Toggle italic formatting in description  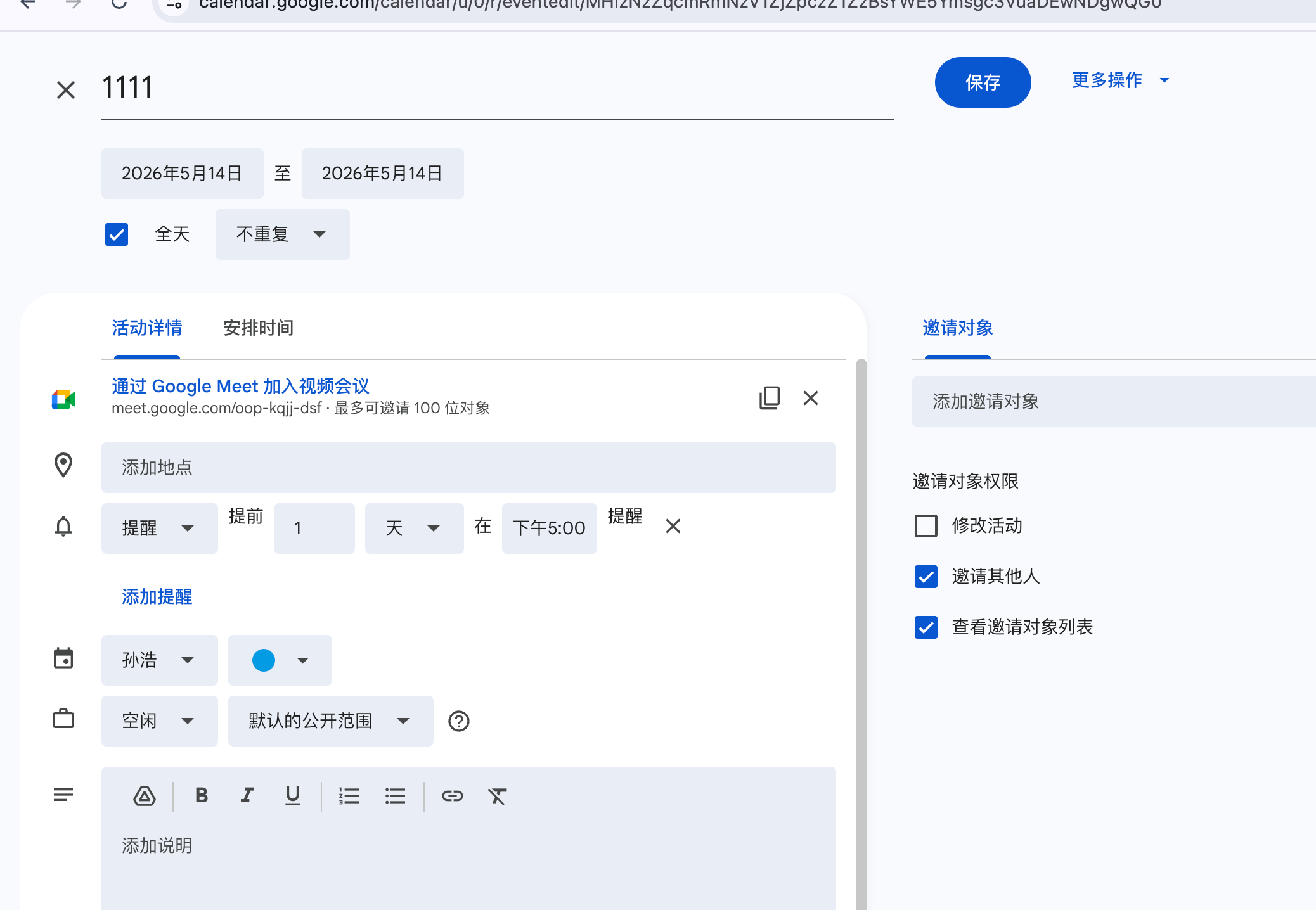pyautogui.click(x=247, y=795)
